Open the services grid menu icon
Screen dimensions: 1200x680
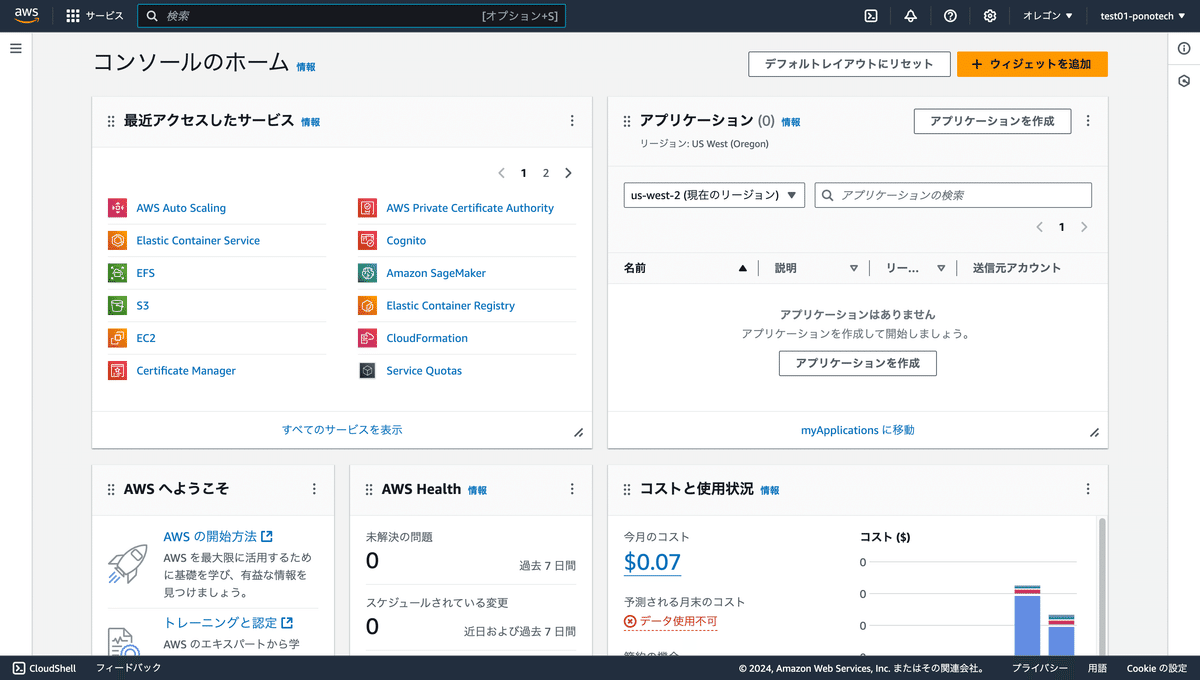[73, 16]
